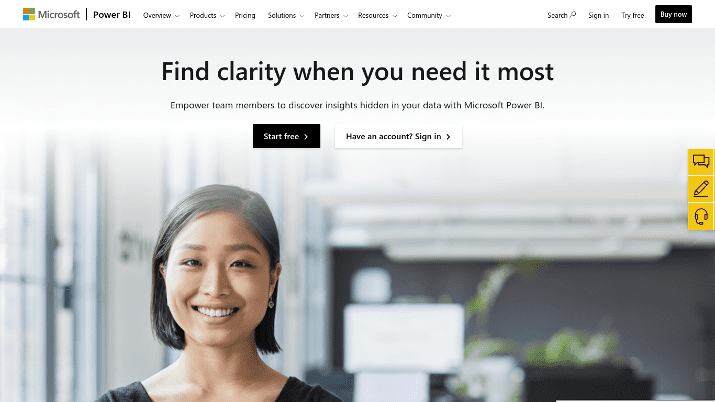Viewport: 715px width, 402px height.
Task: Click the Buy now button
Action: point(674,14)
